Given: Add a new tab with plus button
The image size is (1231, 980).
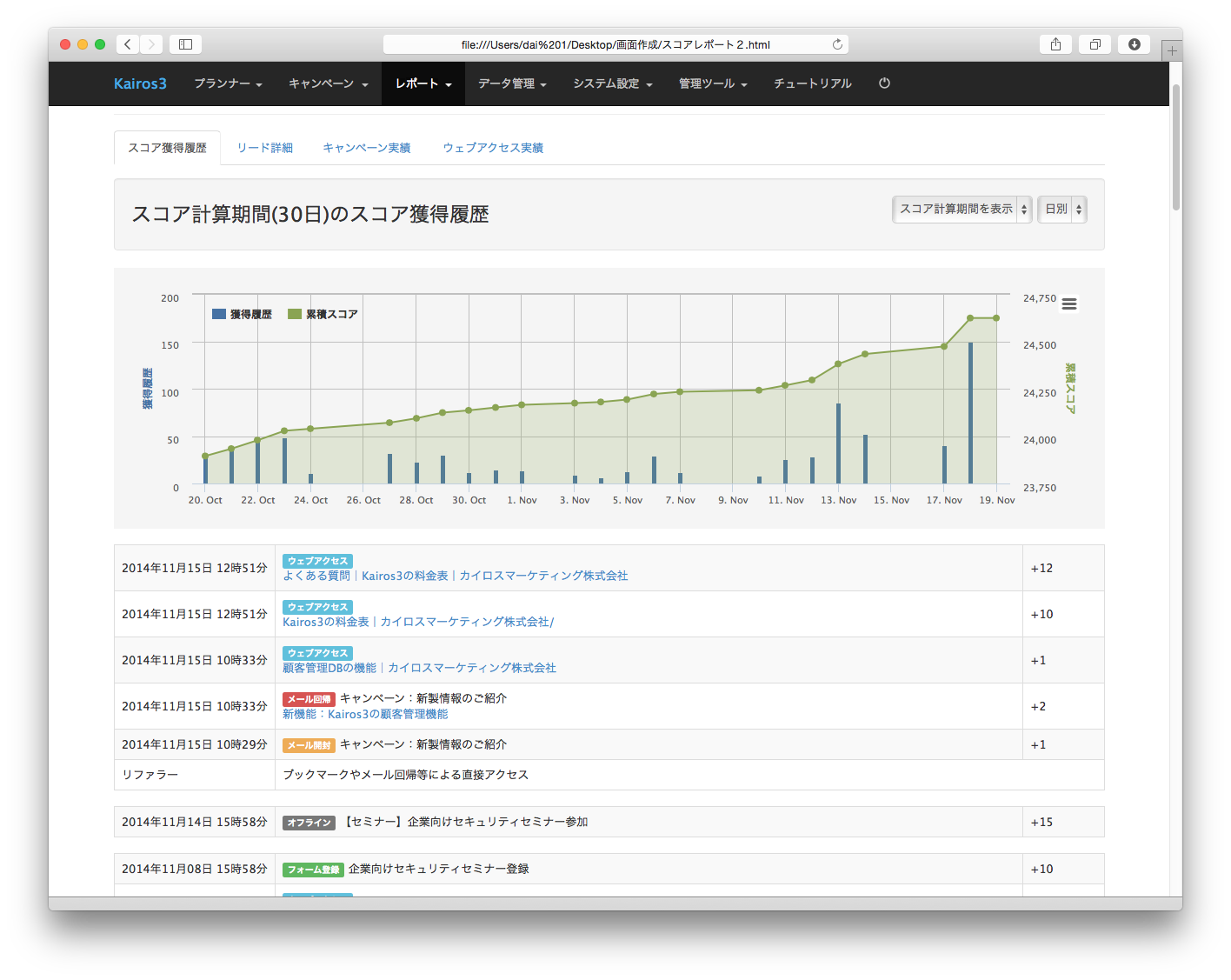Looking at the screenshot, I should pos(1172,51).
